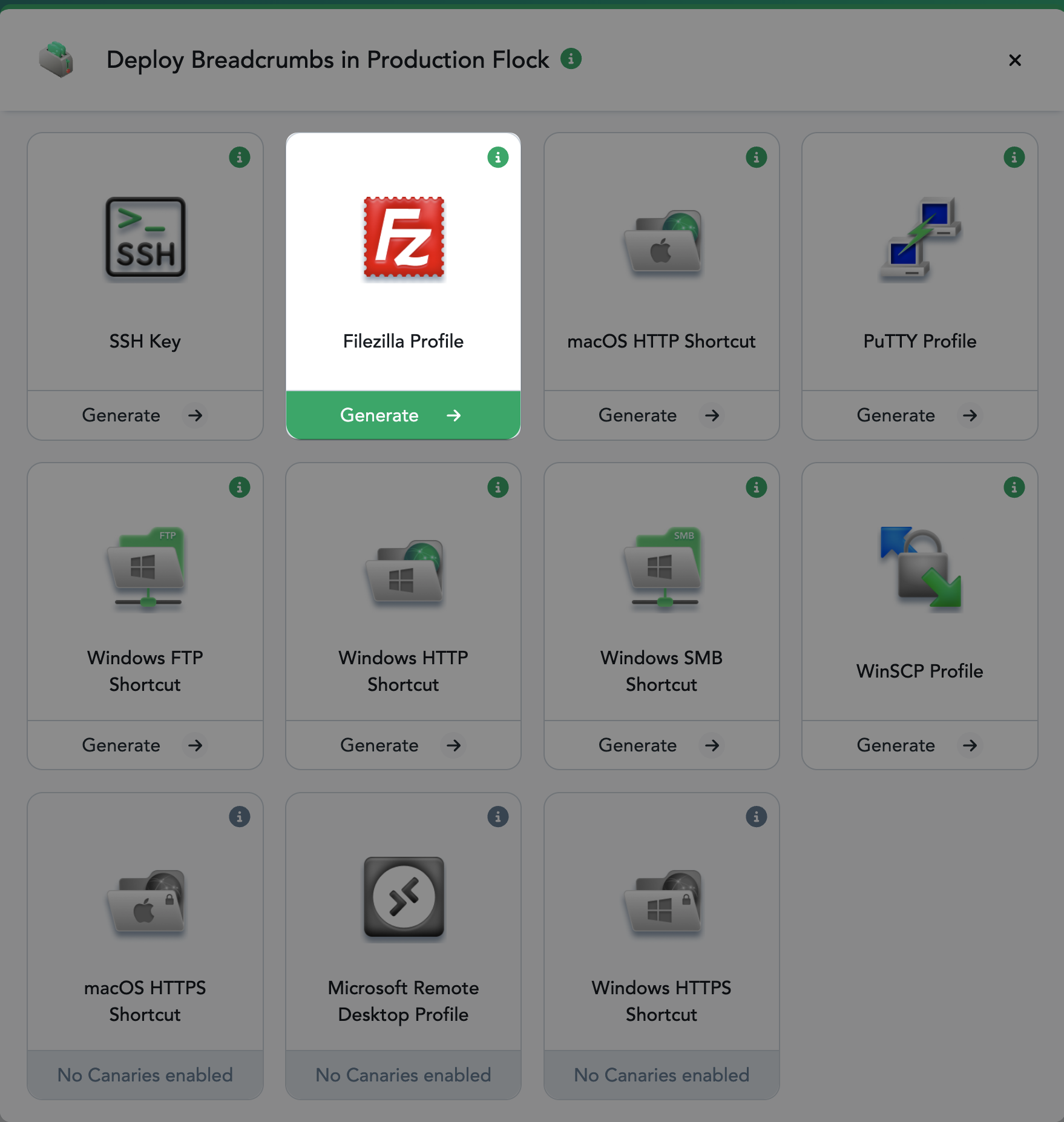
Task: Click the Windows SMB Shortcut label
Action: tap(662, 671)
